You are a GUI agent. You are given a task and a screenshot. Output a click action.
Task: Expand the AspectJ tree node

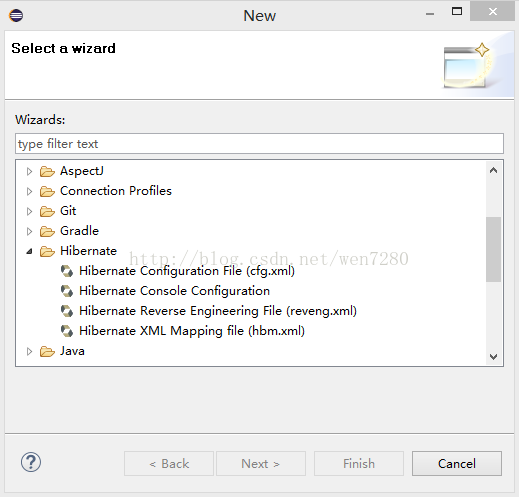29,171
